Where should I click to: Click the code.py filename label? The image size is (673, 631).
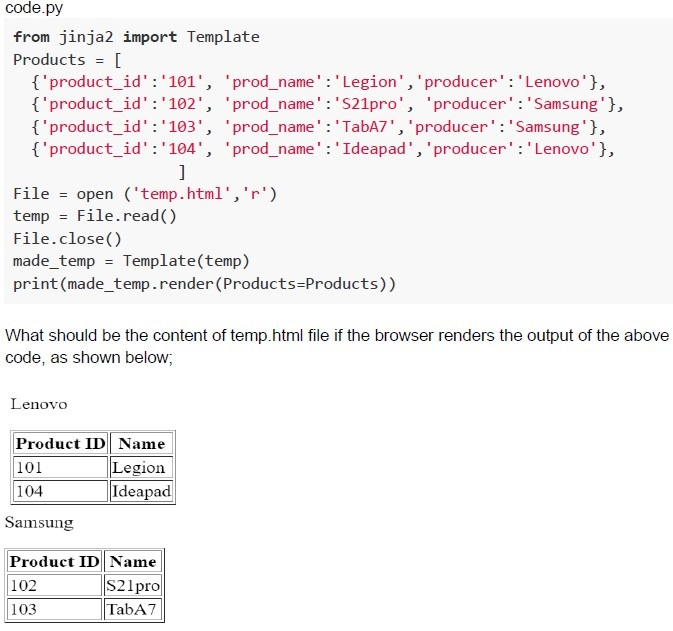pyautogui.click(x=34, y=8)
